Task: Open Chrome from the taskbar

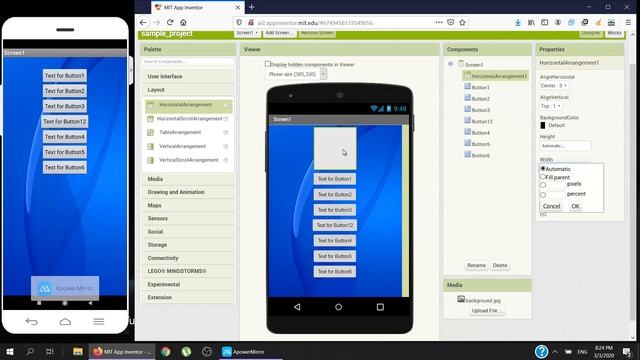Action: (x=165, y=351)
